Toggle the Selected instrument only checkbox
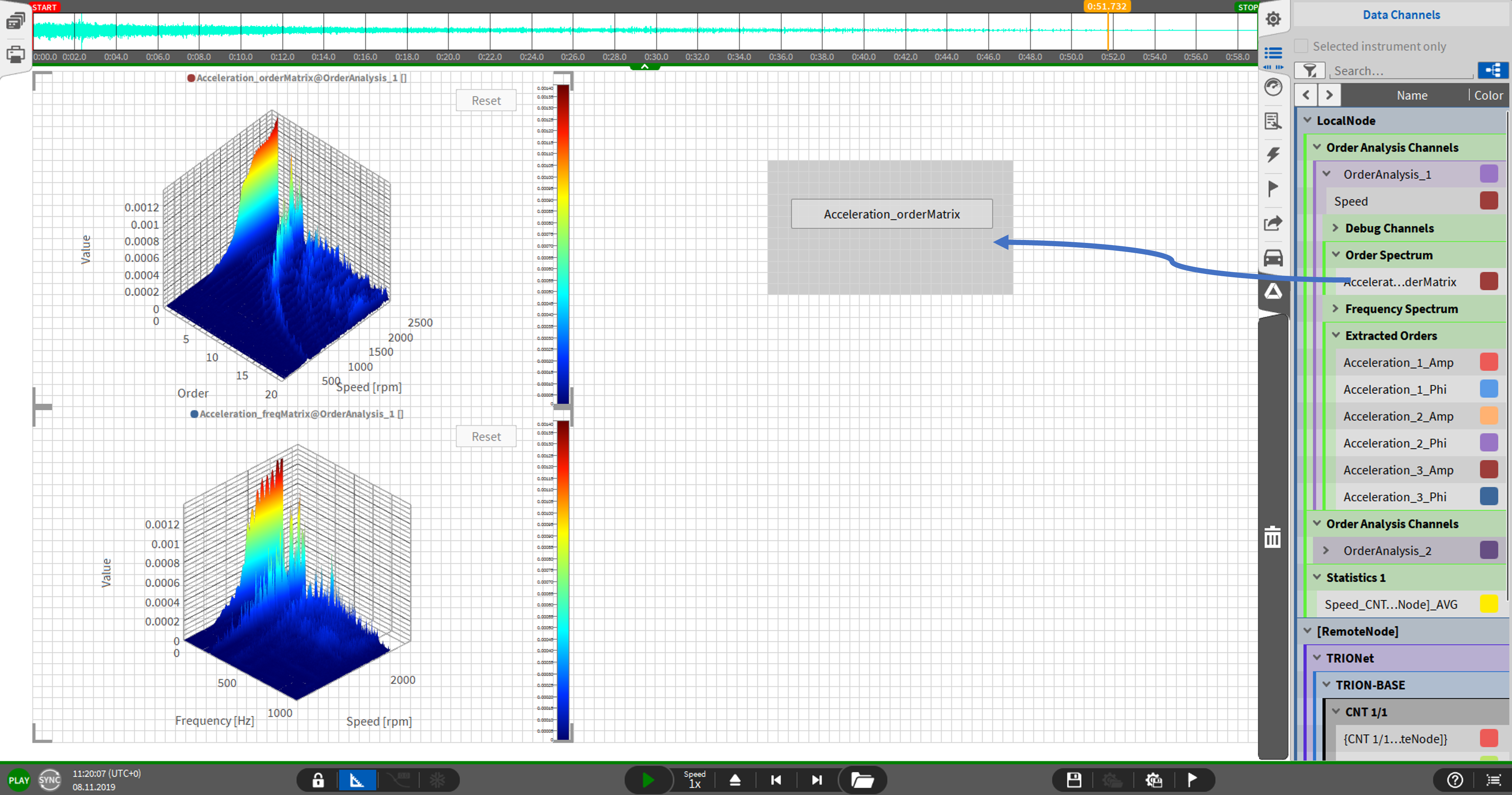The width and height of the screenshot is (1512, 795). (1301, 46)
